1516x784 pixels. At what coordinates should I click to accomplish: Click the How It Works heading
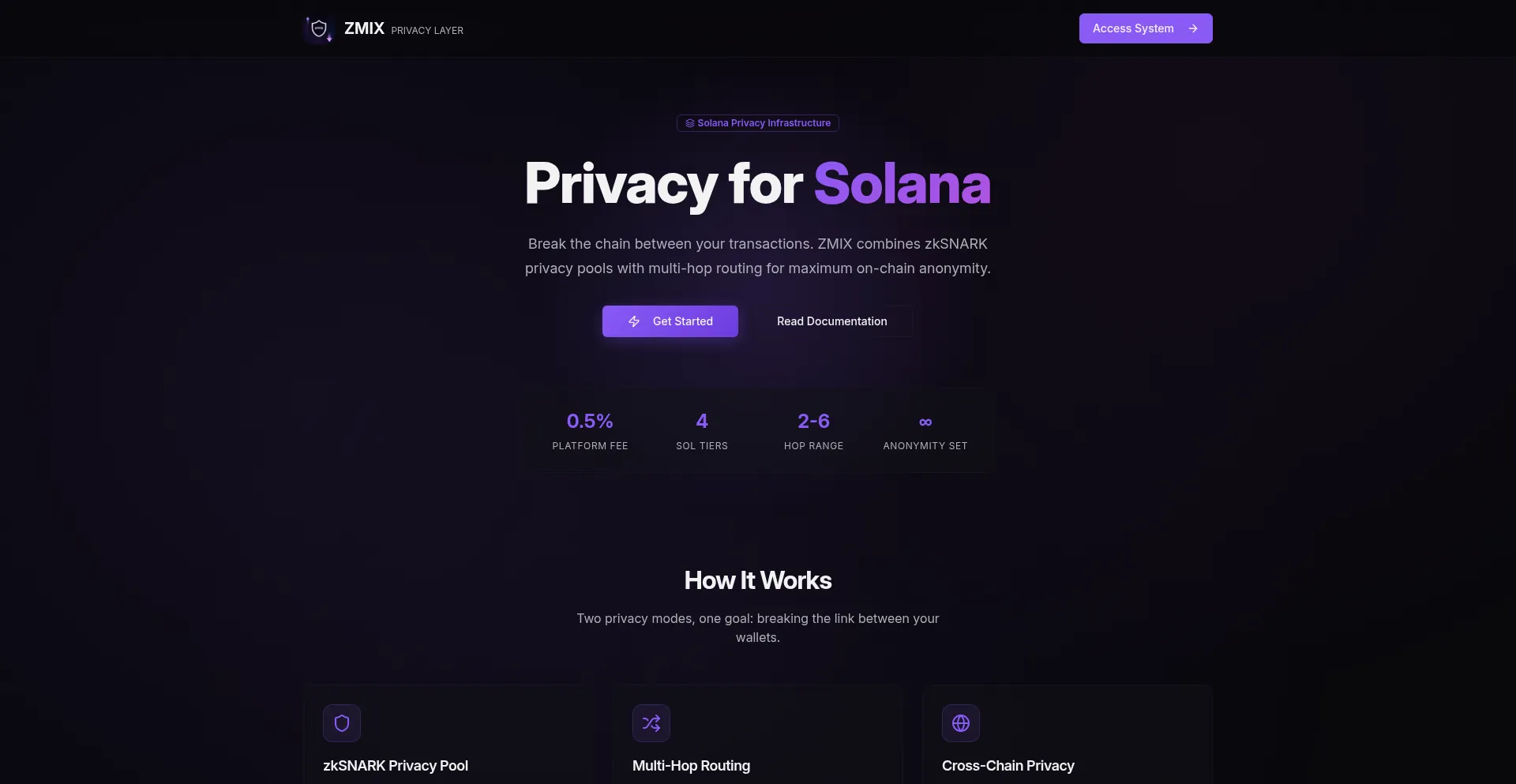click(758, 580)
